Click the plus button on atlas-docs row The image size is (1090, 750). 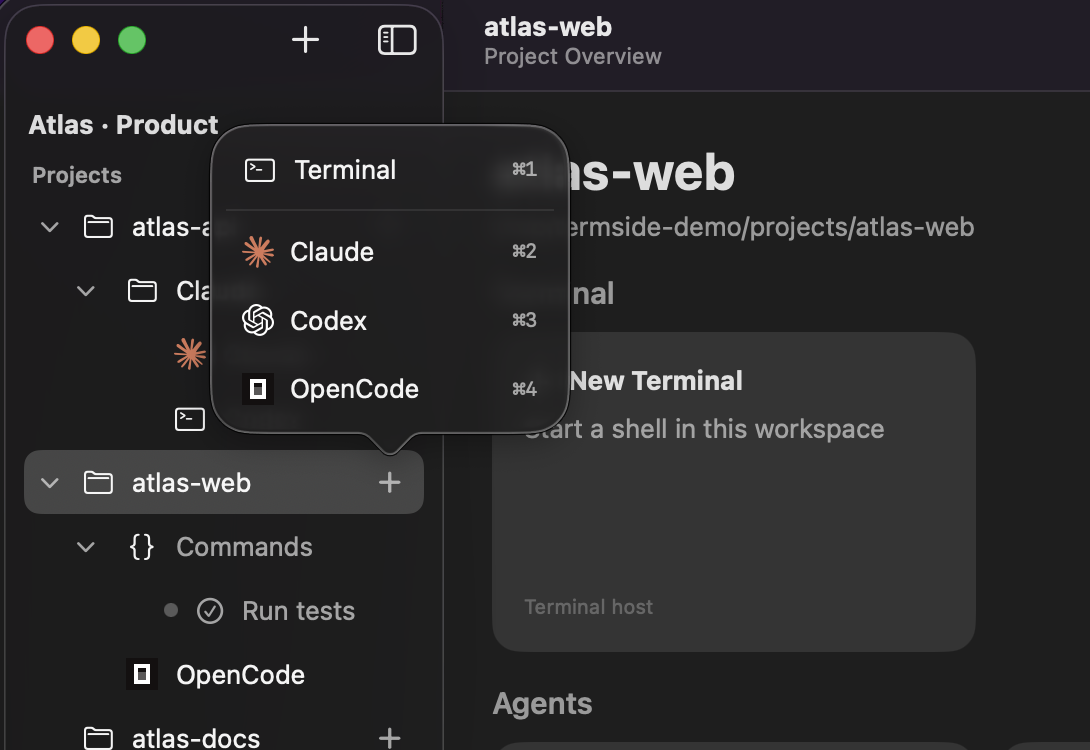(x=389, y=737)
